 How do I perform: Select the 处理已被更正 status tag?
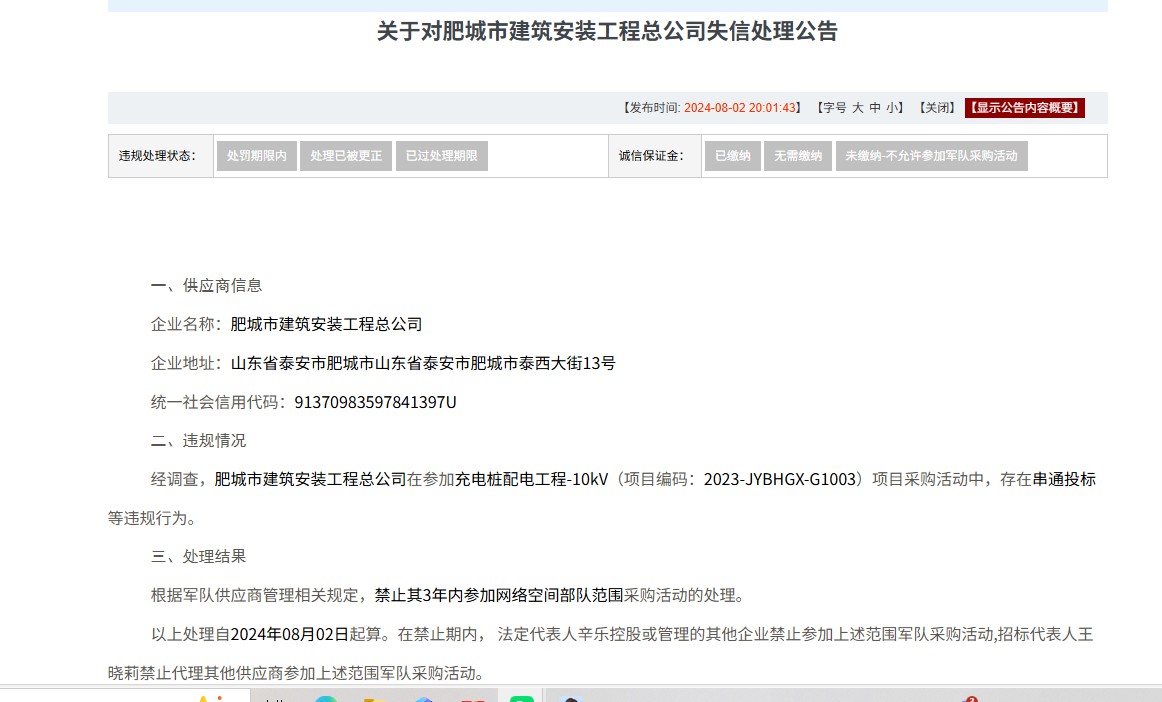pyautogui.click(x=346, y=156)
